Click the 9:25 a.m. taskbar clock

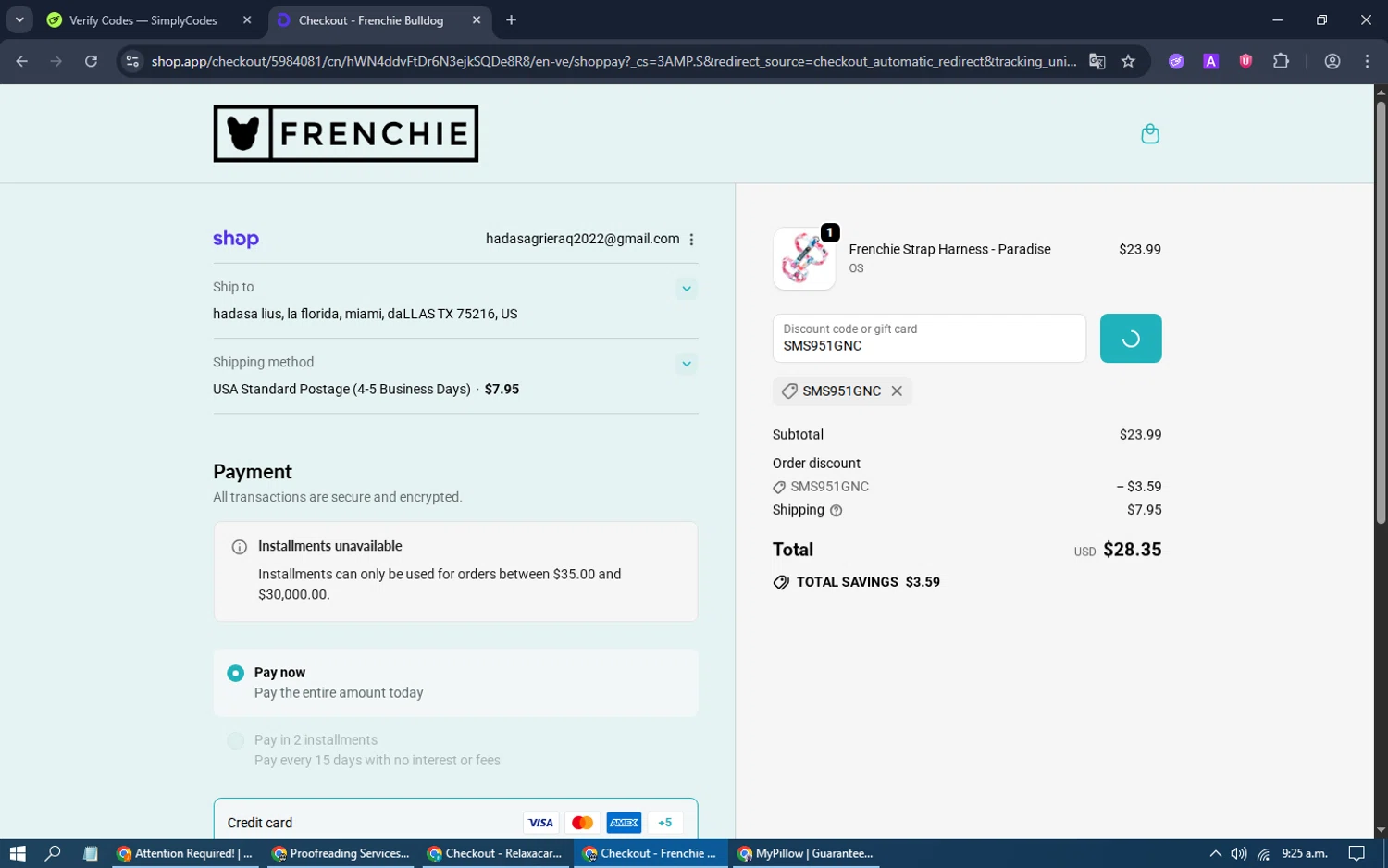coord(1305,853)
